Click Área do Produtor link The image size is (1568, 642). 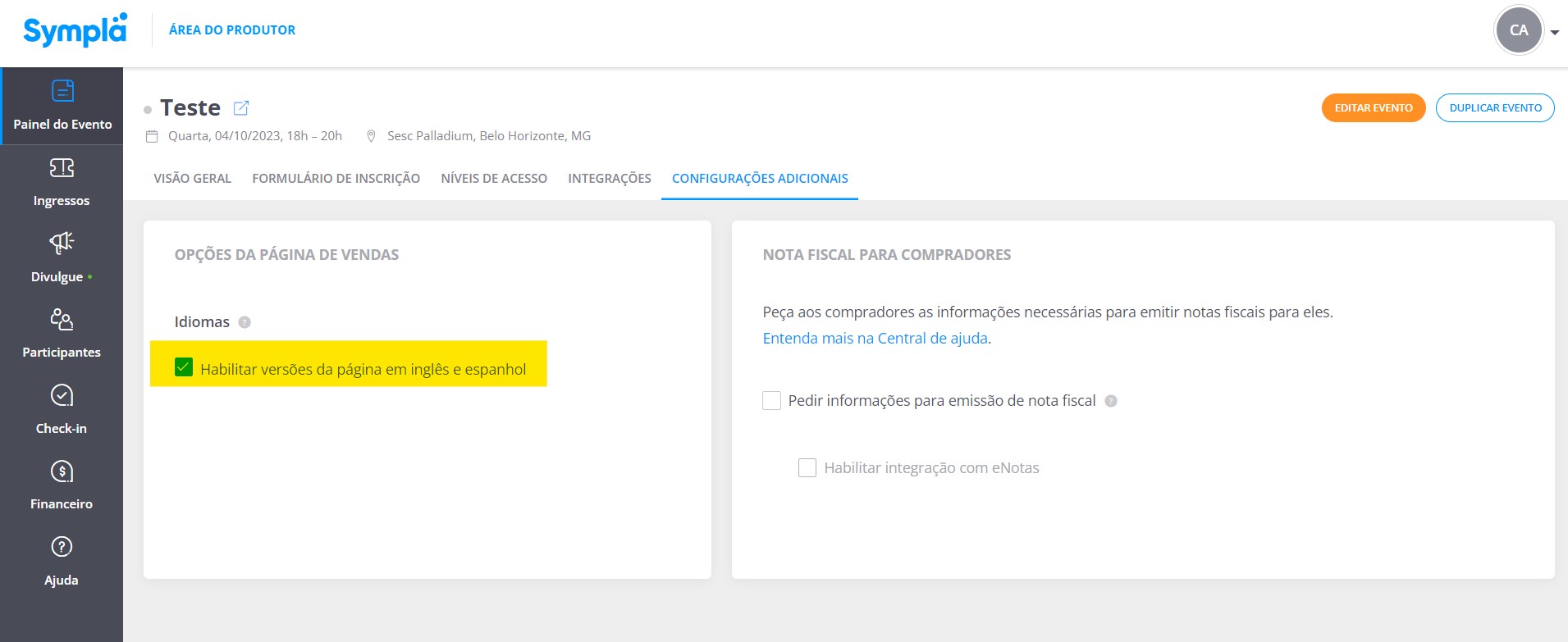pos(232,30)
